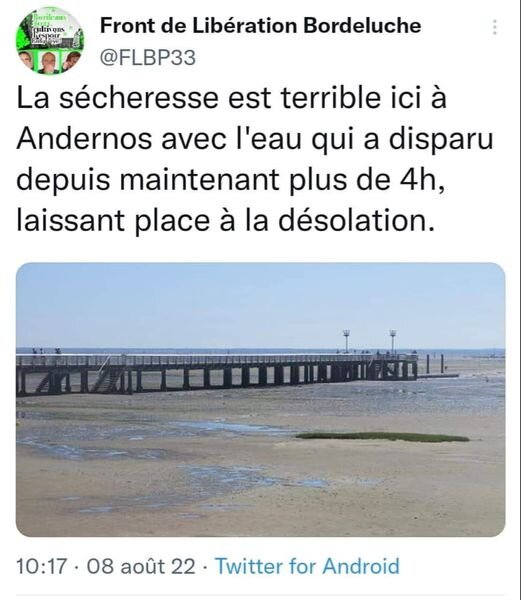Click the blue sky area of the photo
Screen dimensions: 521x600
click(260, 302)
